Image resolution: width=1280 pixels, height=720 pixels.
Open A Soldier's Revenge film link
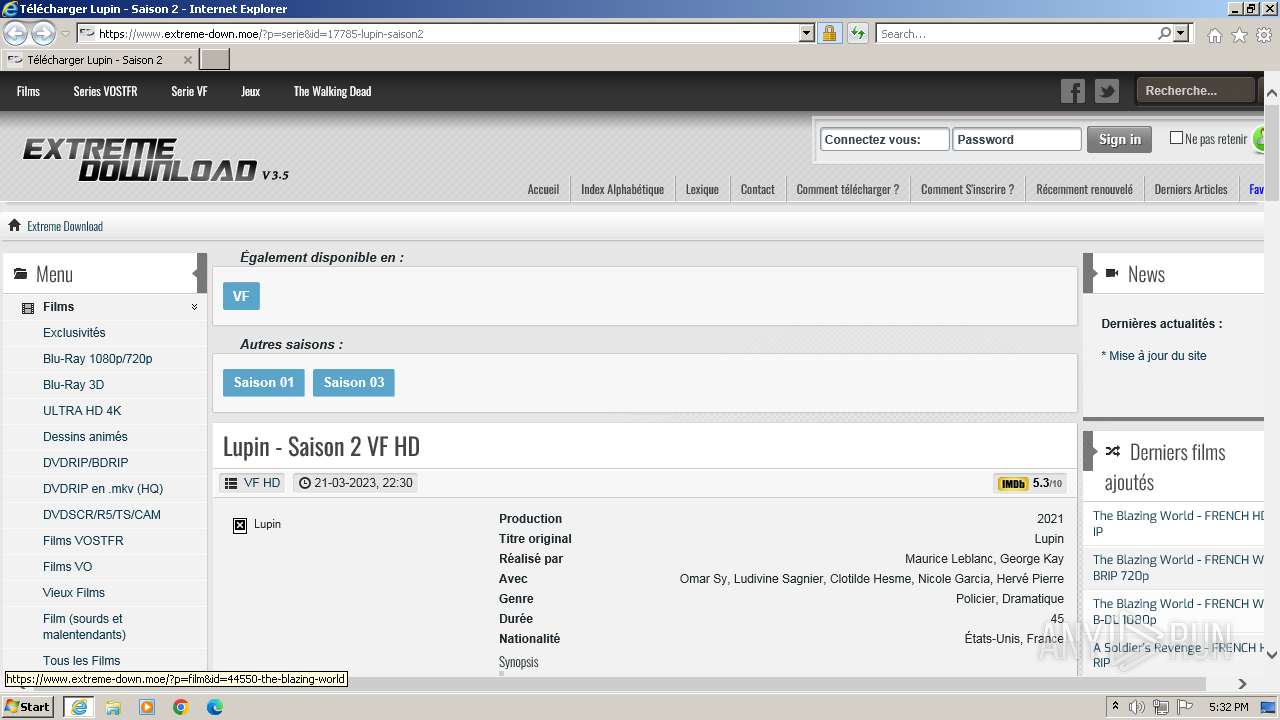1178,655
